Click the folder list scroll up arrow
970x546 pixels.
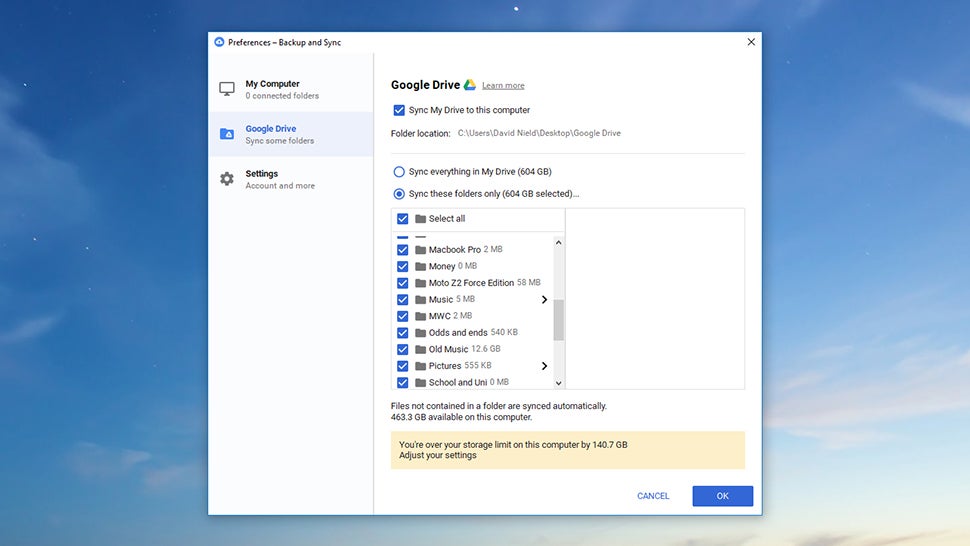click(x=559, y=243)
